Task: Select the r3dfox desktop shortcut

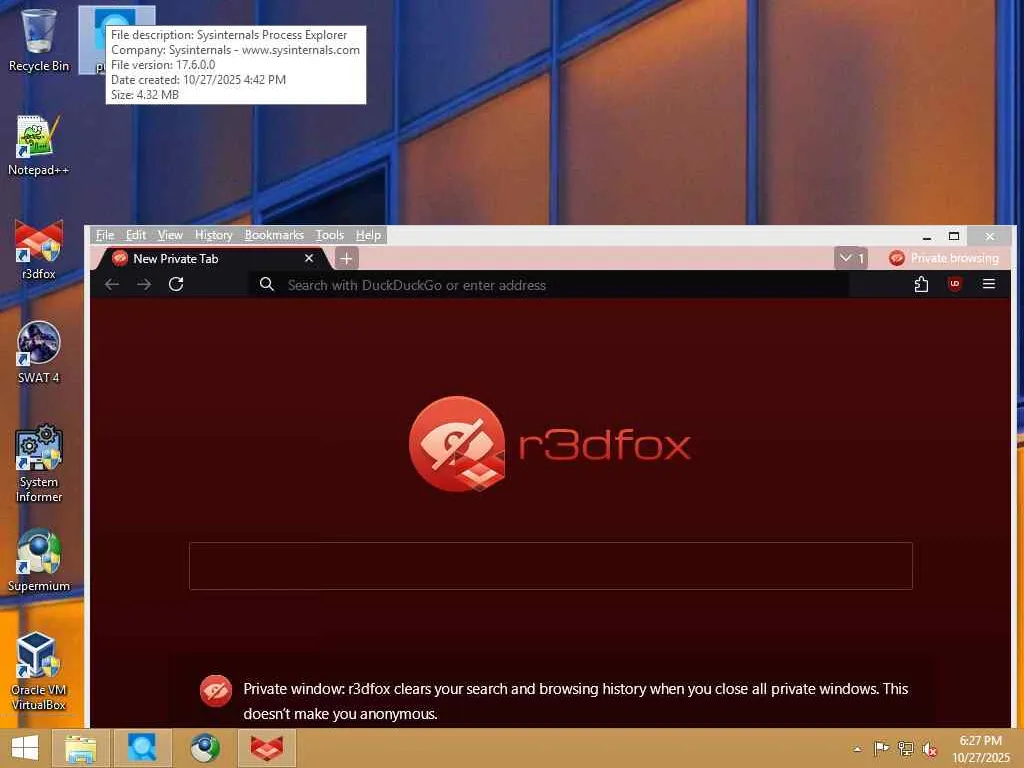Action: (39, 249)
